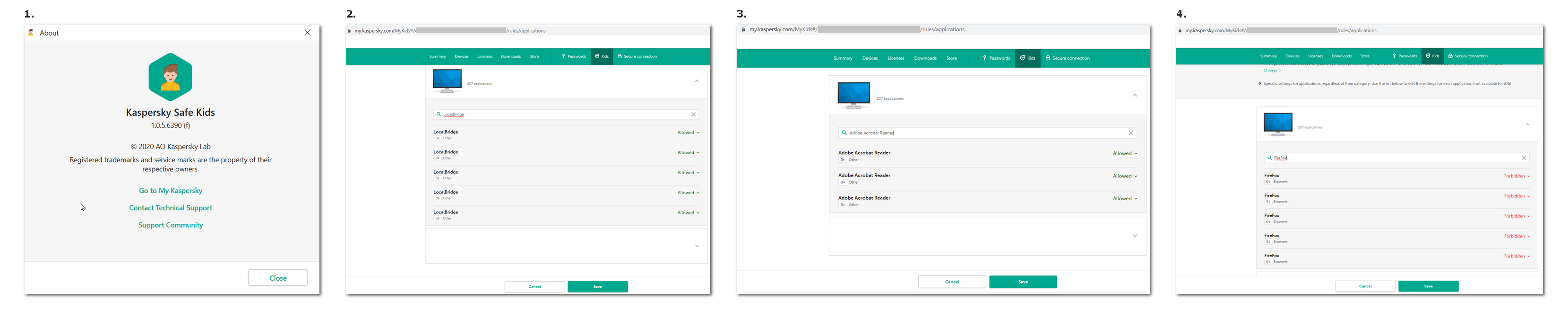The width and height of the screenshot is (1568, 319).
Task: Click the computer monitor image in Adobe Acrobat window
Action: coord(854,95)
